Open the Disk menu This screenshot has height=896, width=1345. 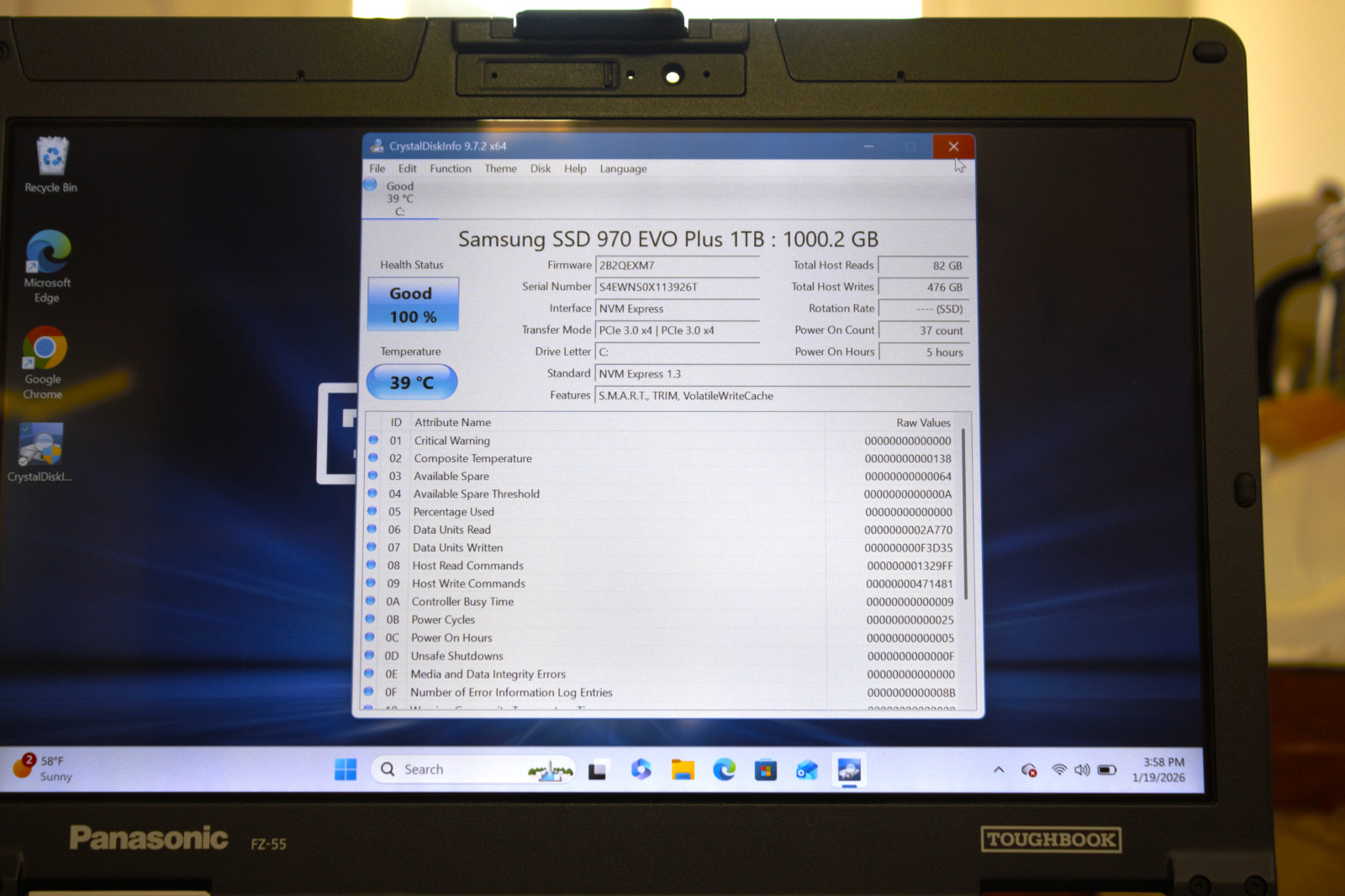coord(541,169)
